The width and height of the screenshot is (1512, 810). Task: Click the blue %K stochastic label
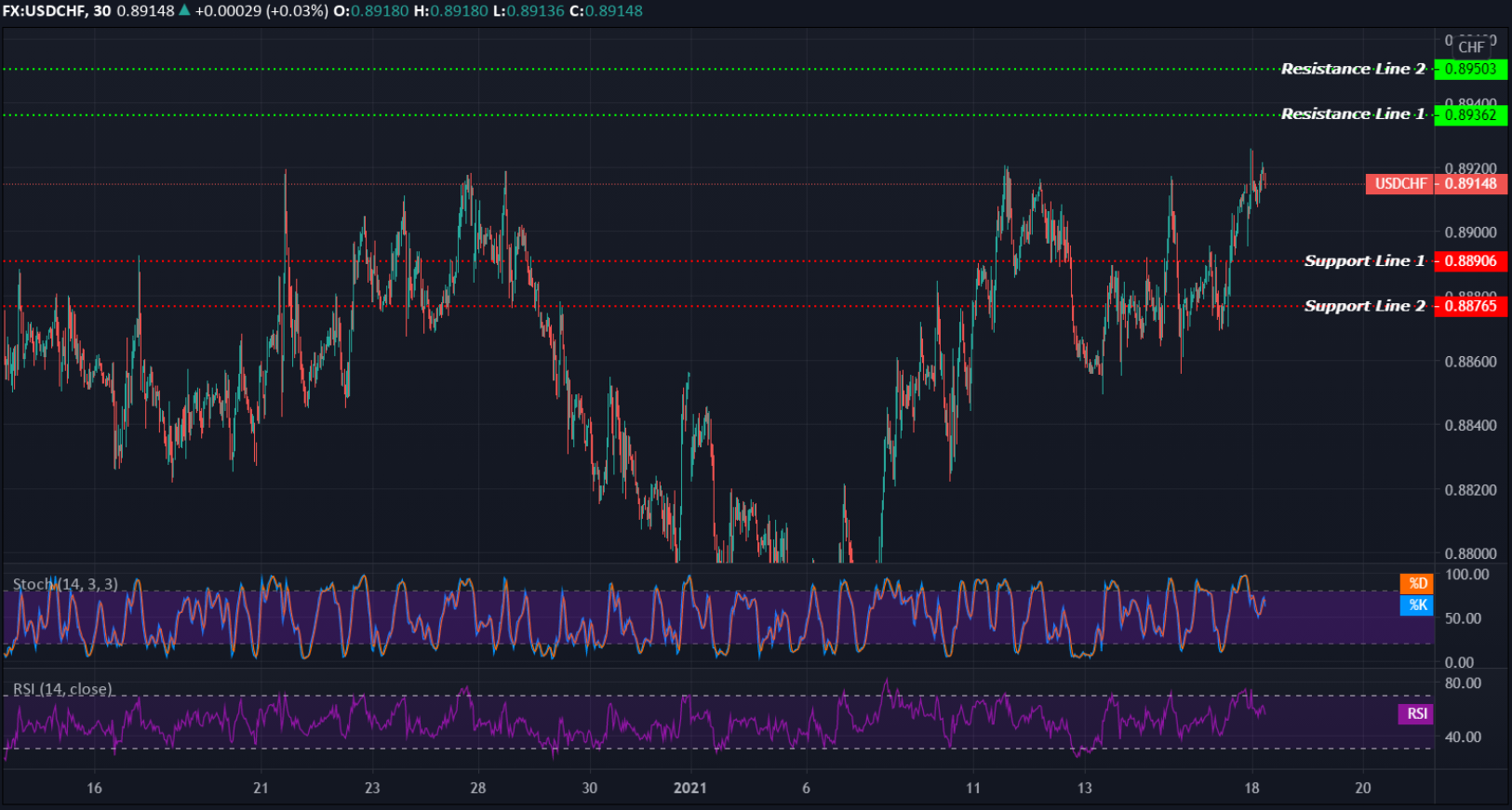click(x=1417, y=604)
